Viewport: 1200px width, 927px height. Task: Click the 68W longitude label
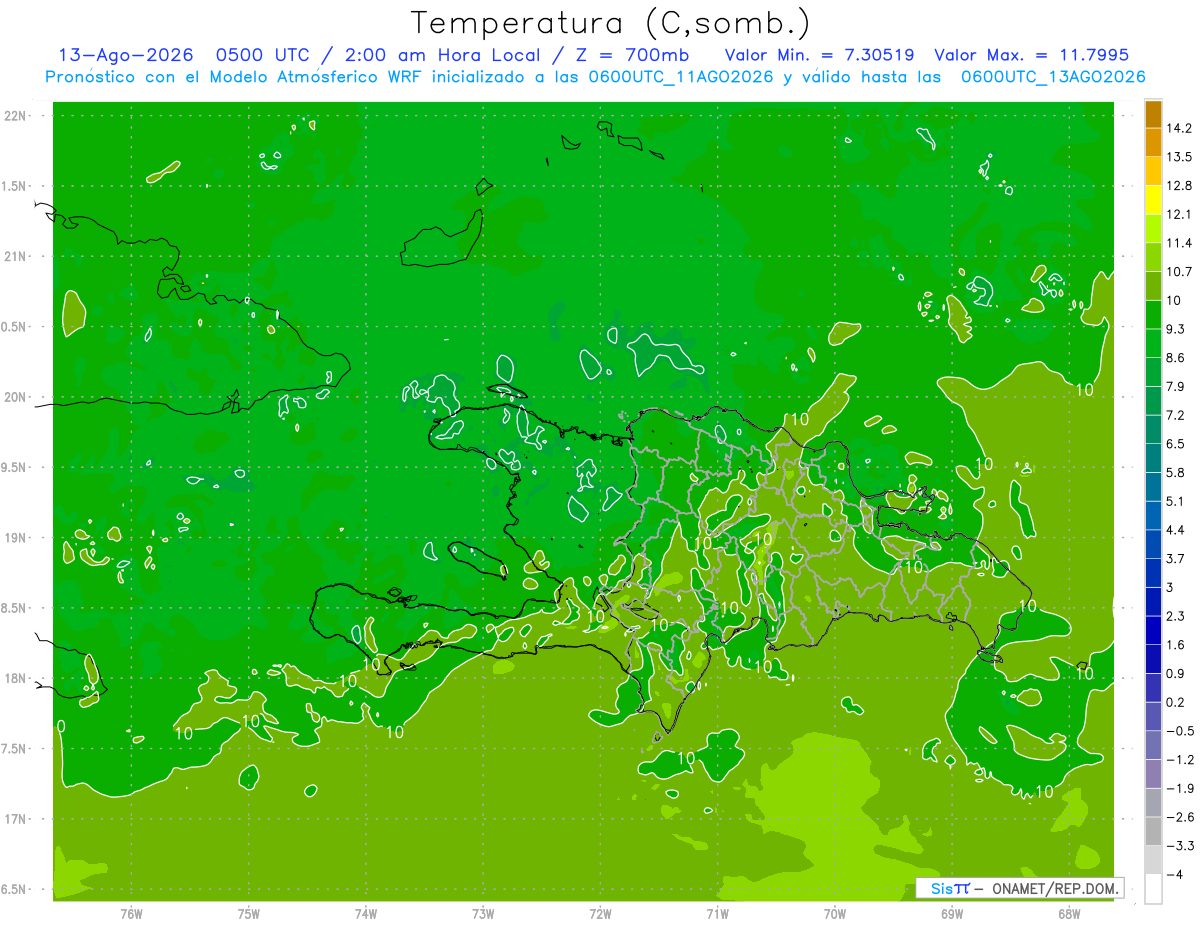click(1069, 914)
